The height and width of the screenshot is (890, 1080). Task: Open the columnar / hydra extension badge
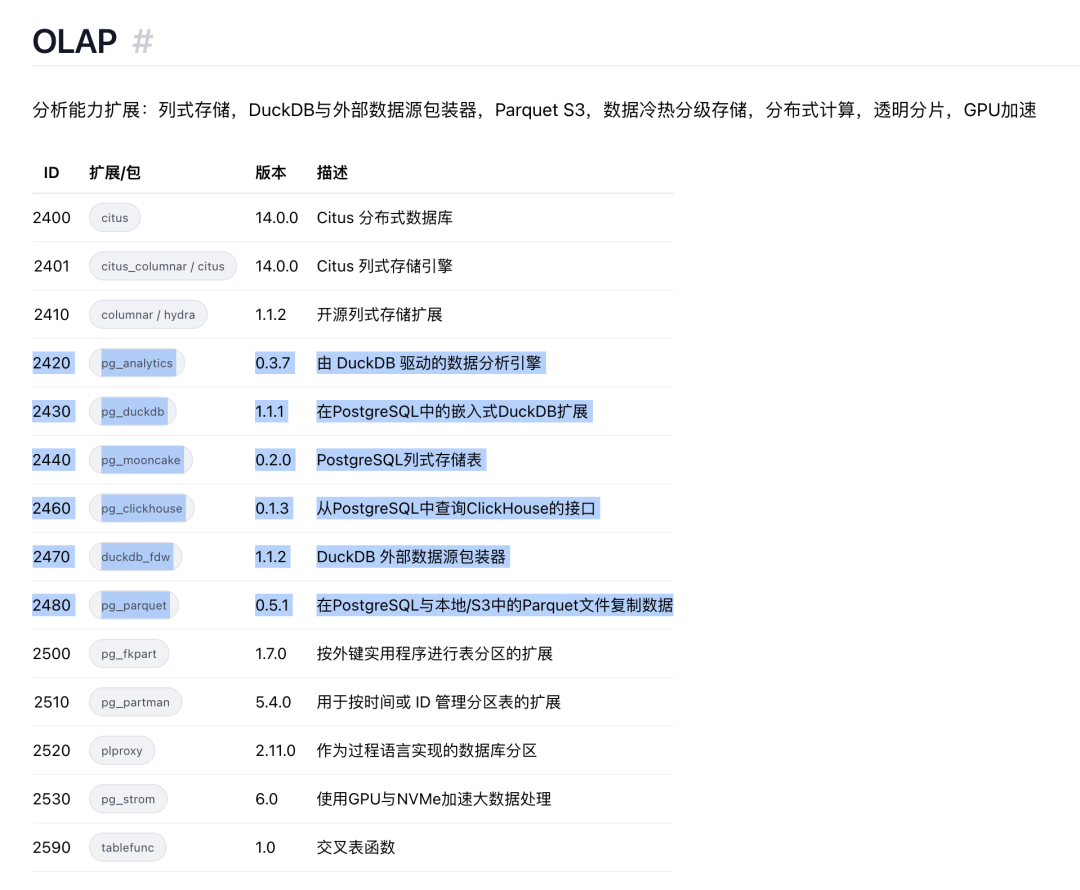point(148,315)
